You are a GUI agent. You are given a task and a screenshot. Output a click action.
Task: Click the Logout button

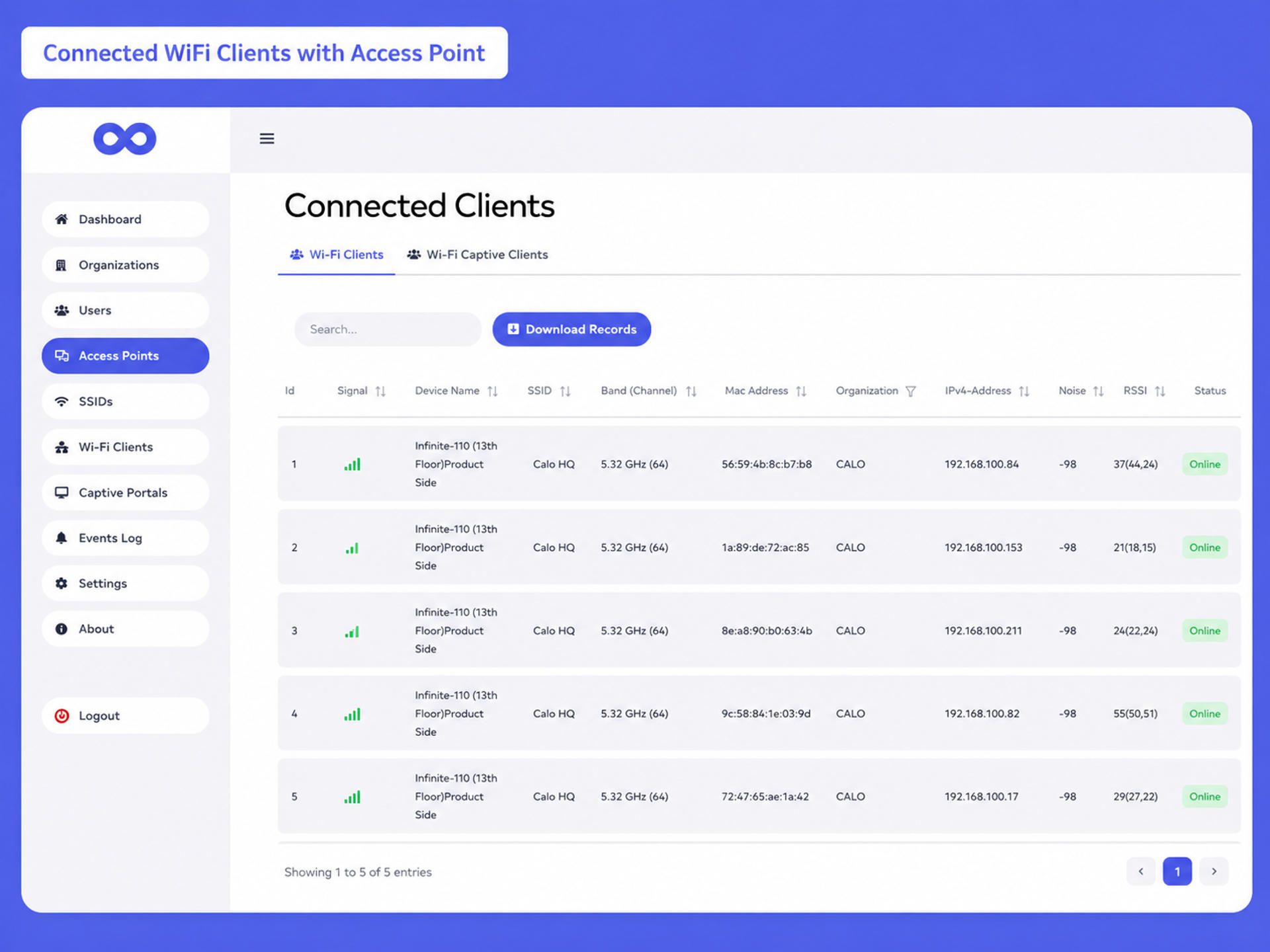pyautogui.click(x=126, y=716)
